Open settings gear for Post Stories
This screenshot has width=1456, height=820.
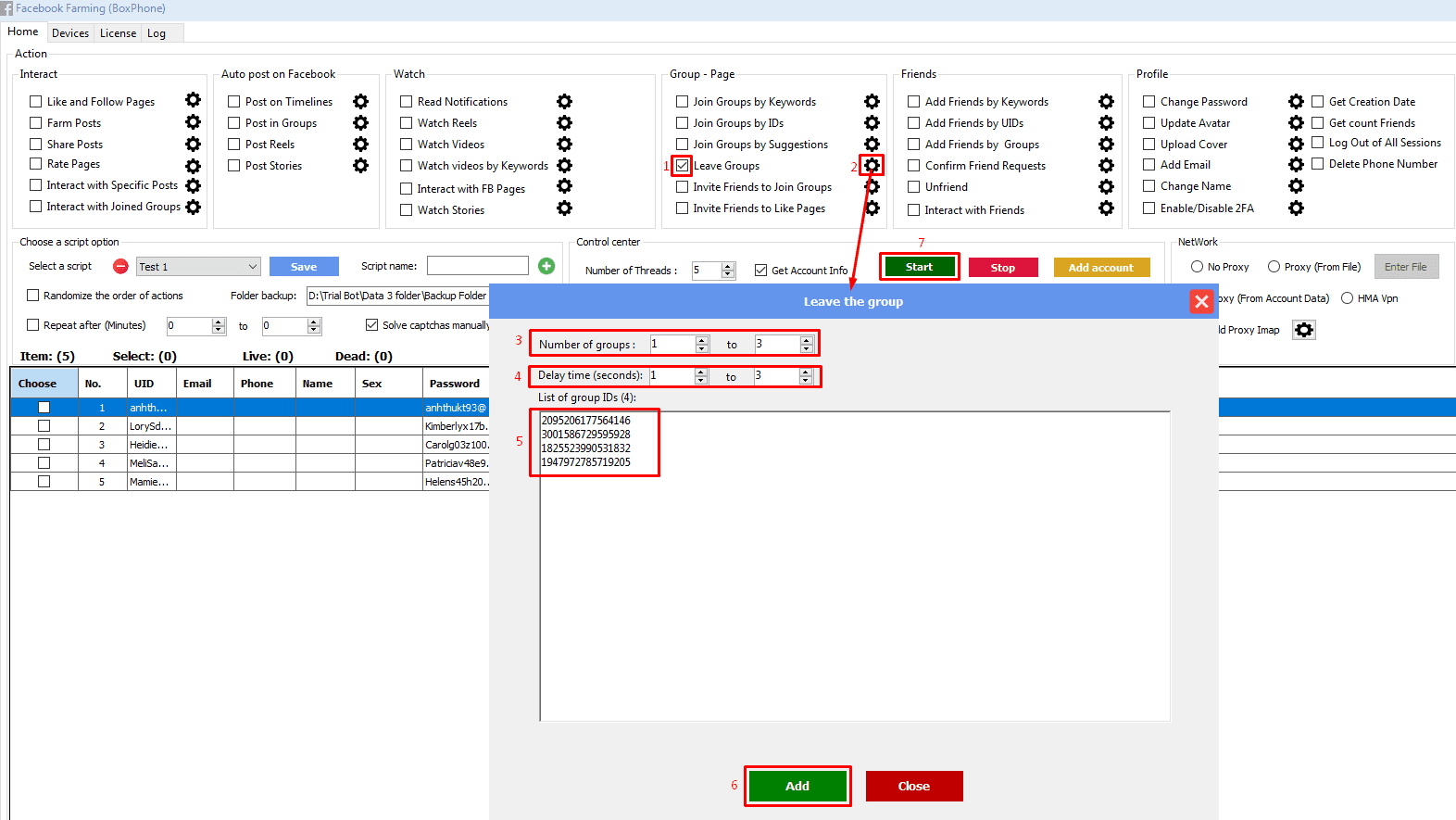[x=360, y=165]
